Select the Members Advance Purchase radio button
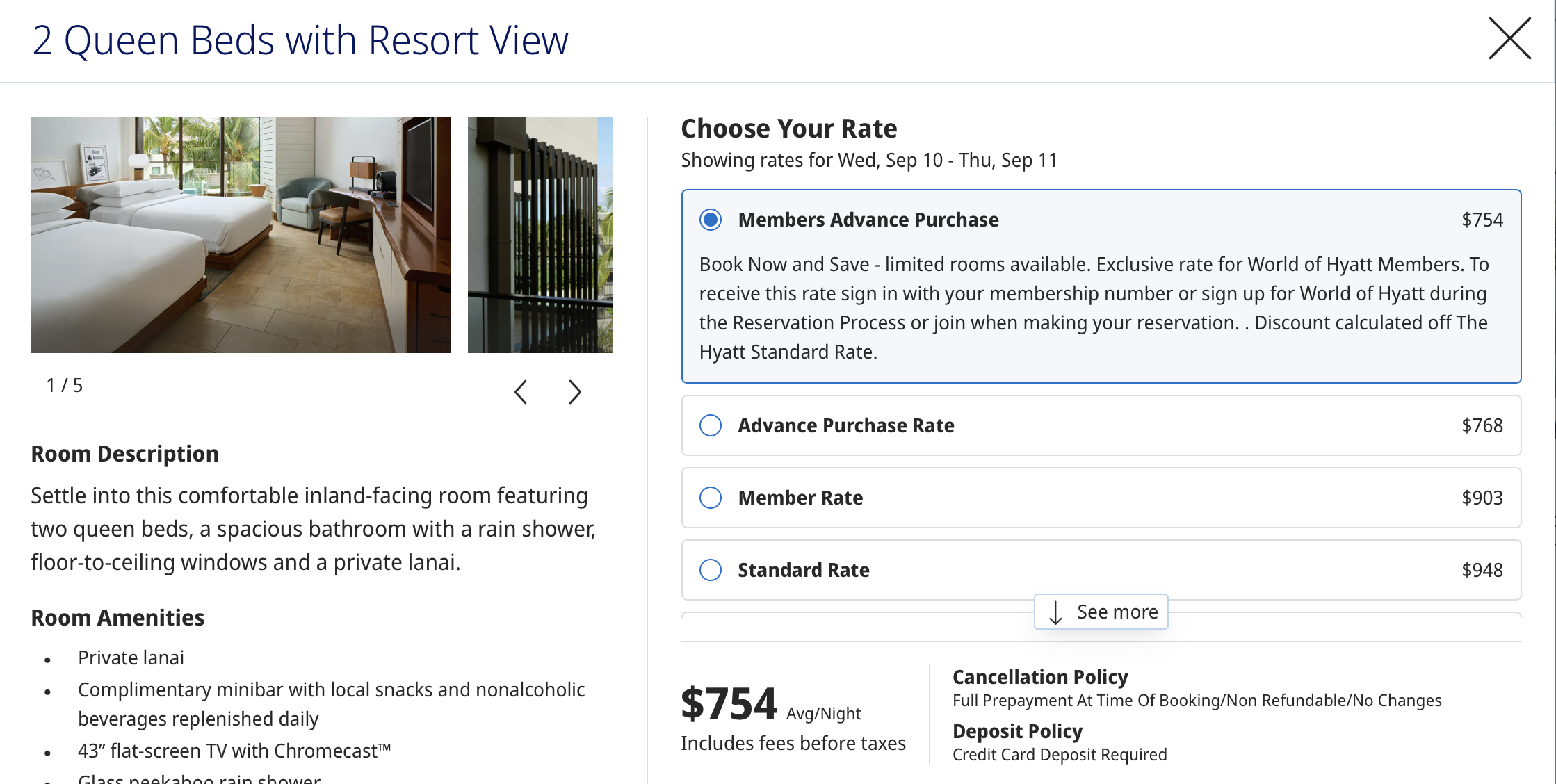Viewport: 1556px width, 784px height. (711, 220)
